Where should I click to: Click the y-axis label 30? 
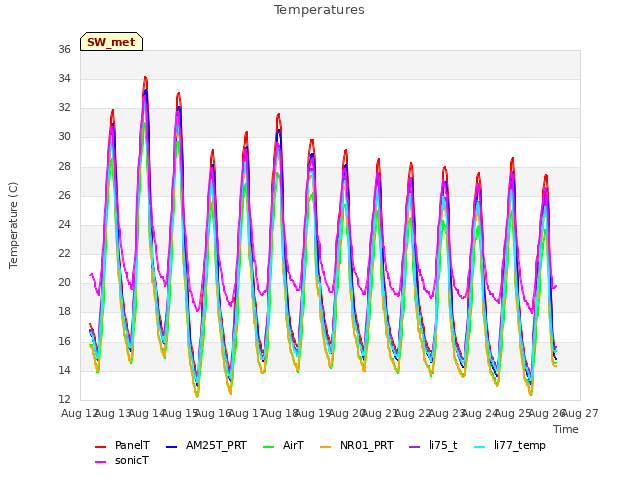click(64, 137)
